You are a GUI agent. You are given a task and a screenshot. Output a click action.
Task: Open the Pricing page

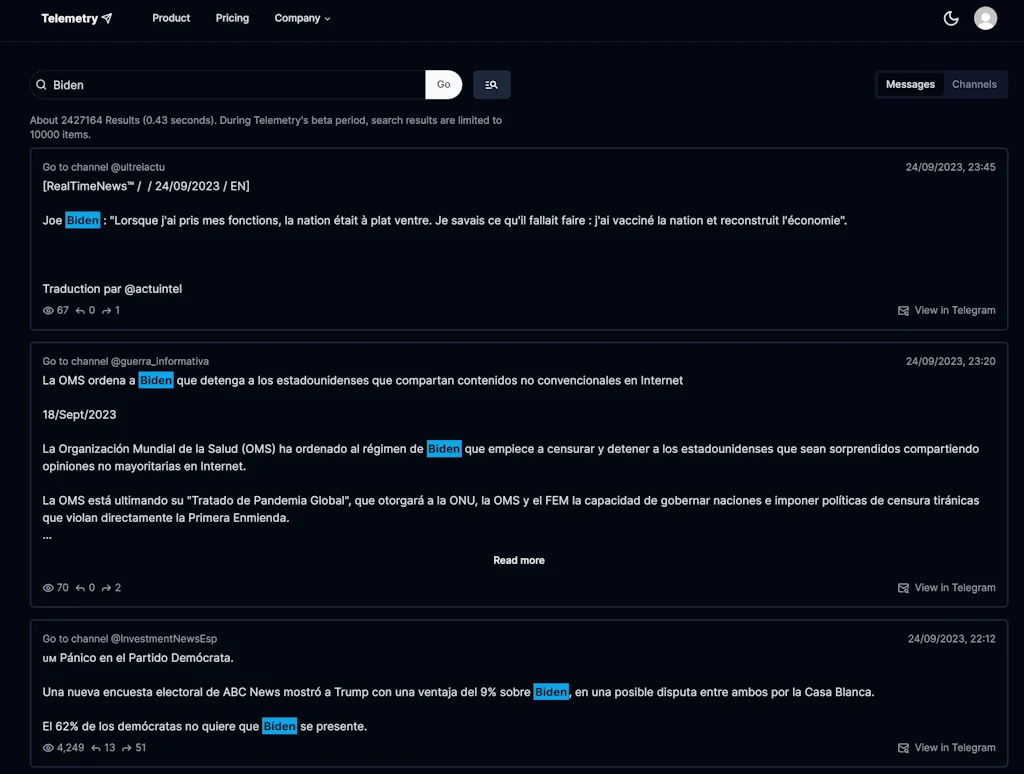click(232, 18)
